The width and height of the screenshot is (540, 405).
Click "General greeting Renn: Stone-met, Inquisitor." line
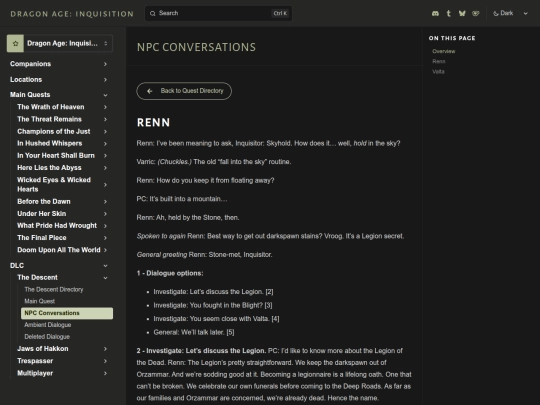(204, 255)
